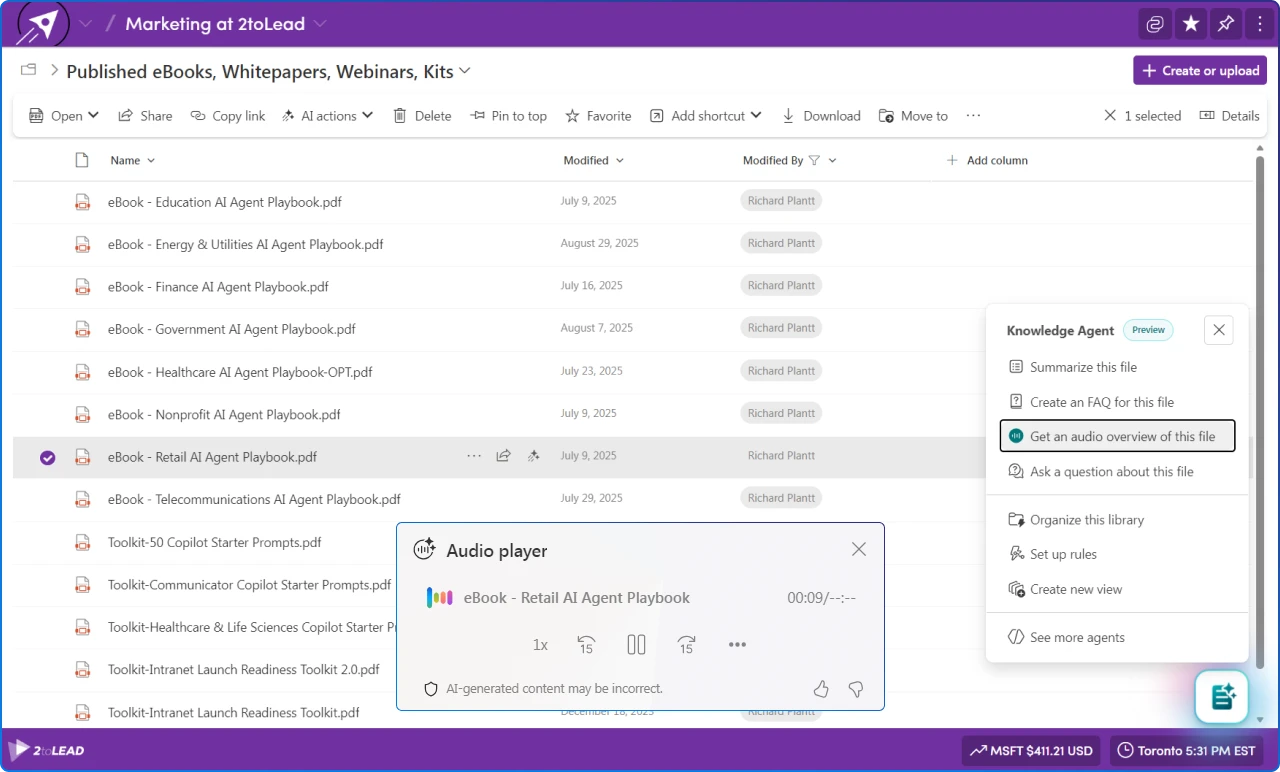
Task: Open the vertical three-dot header menu
Action: [x=1260, y=24]
